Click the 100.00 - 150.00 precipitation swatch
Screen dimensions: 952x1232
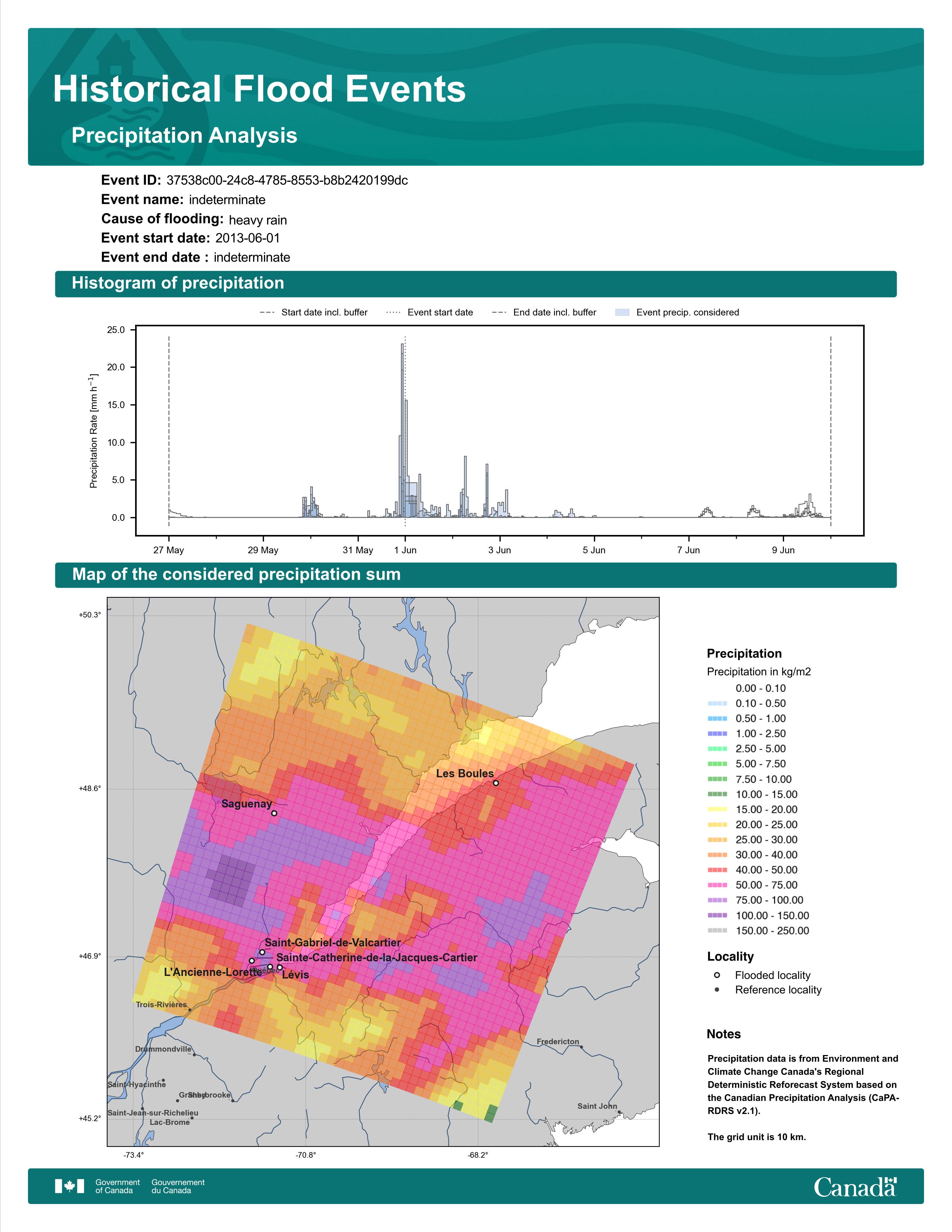717,915
